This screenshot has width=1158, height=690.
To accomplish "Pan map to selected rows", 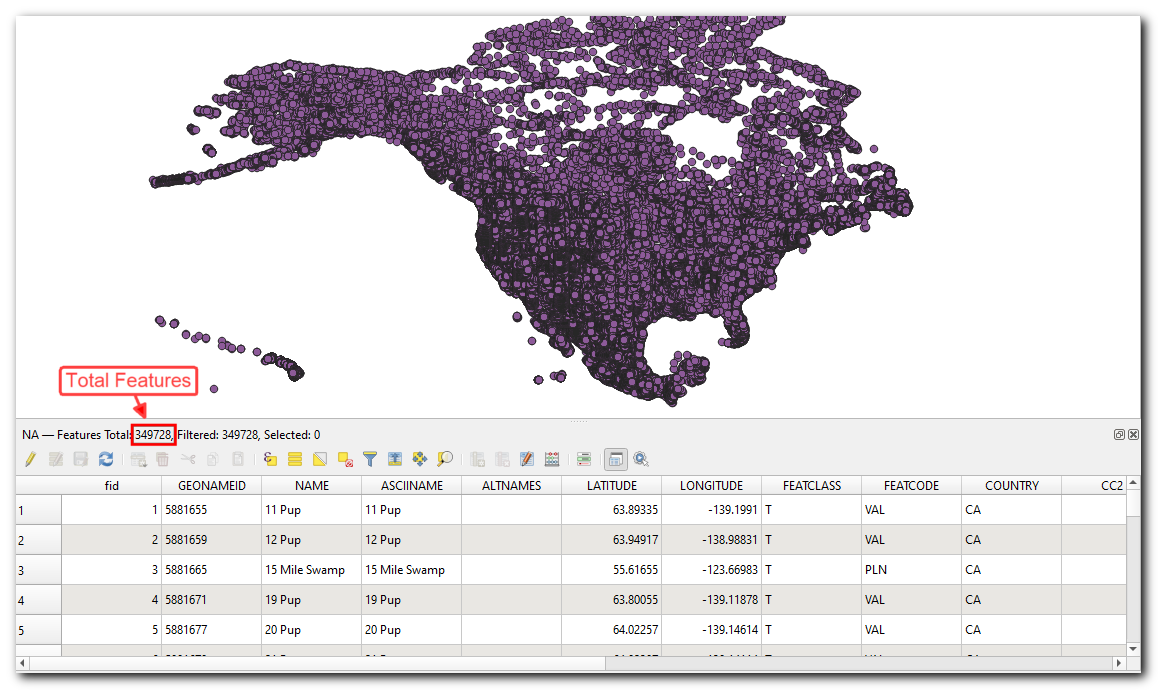I will point(420,460).
